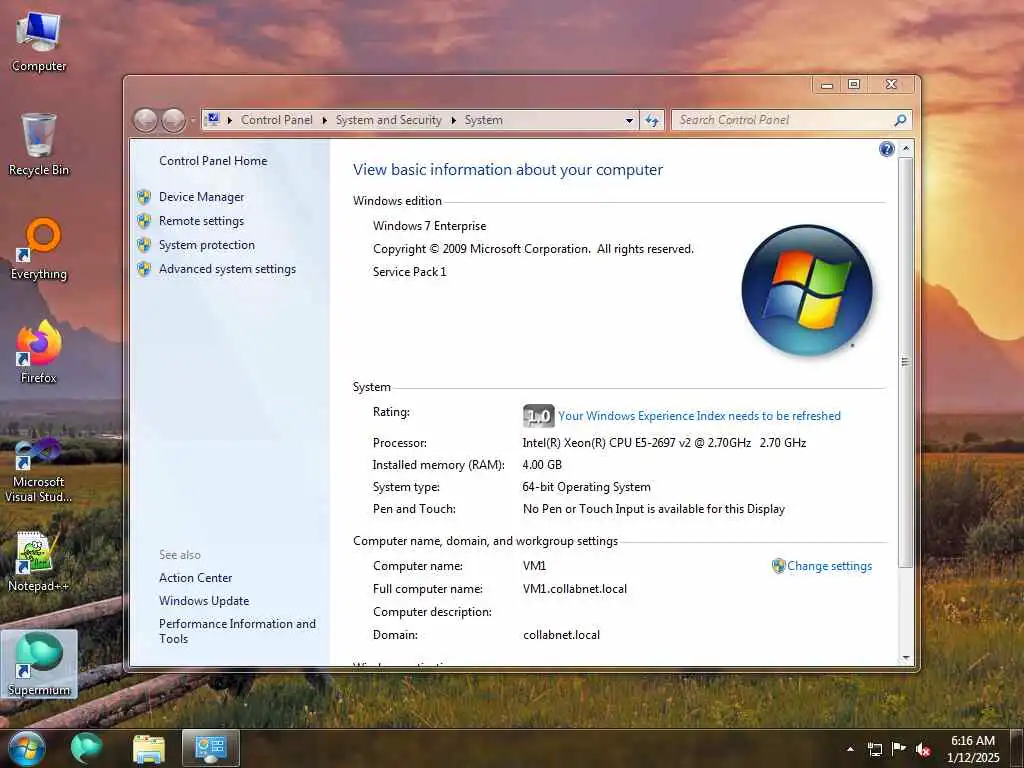Viewport: 1024px width, 768px height.
Task: Open the network tray icon
Action: (874, 749)
